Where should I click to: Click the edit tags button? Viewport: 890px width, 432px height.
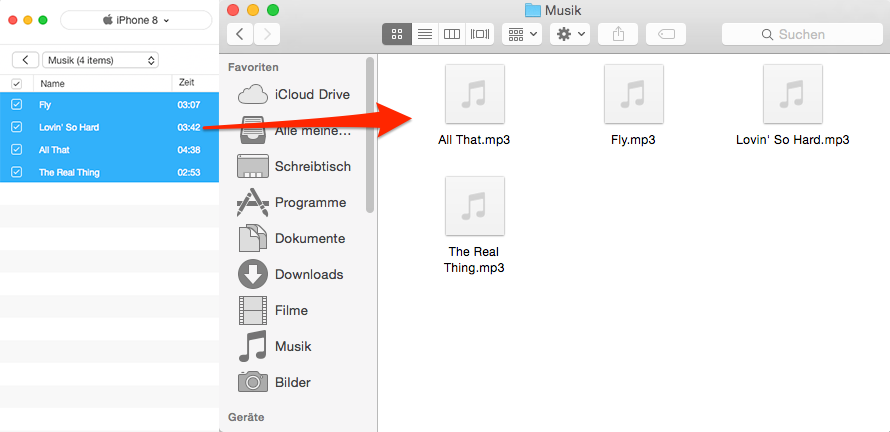(666, 34)
